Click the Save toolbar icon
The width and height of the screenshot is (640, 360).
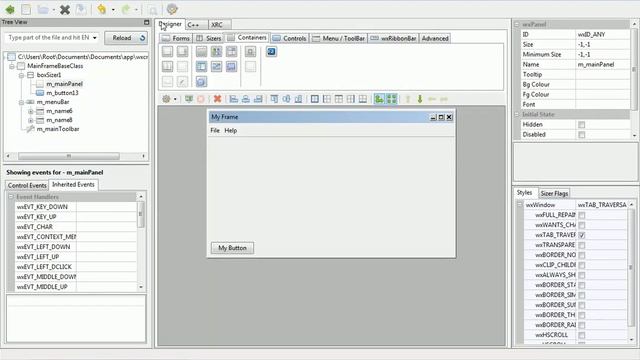click(x=80, y=9)
